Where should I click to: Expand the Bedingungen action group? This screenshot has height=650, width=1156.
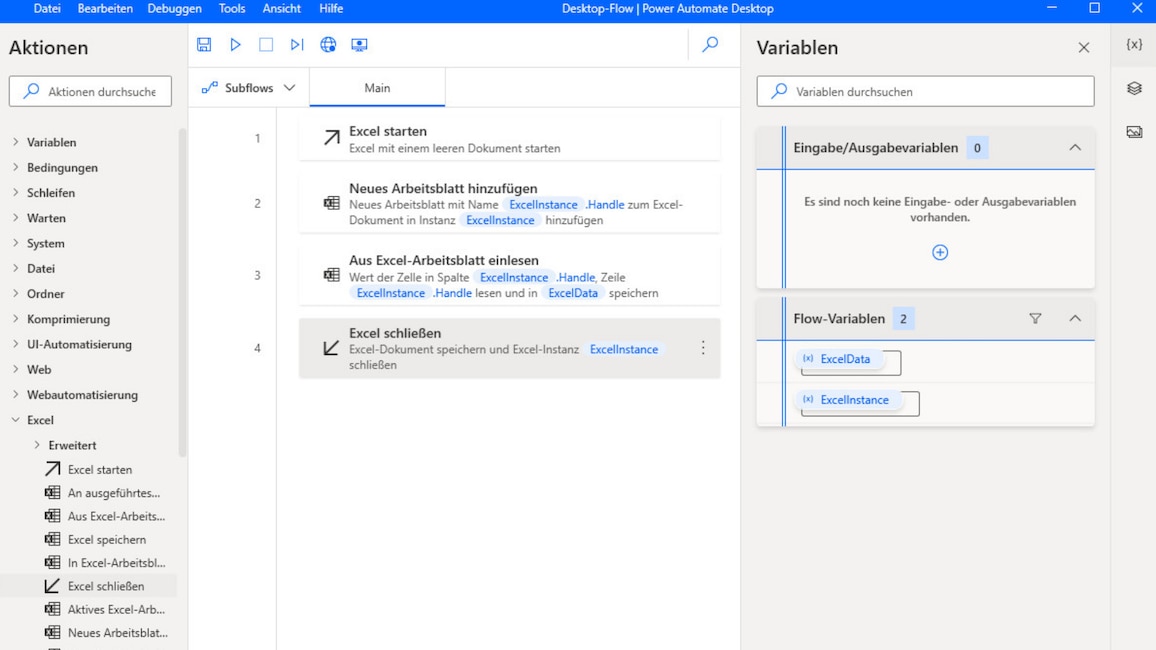click(x=15, y=167)
